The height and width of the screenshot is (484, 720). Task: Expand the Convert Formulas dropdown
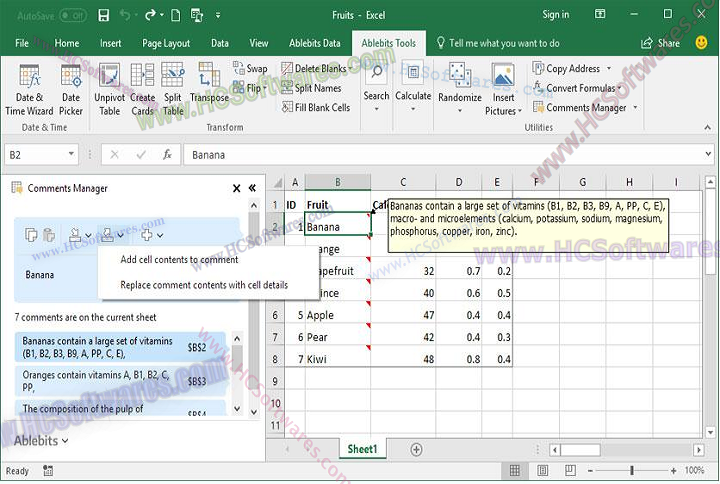(619, 88)
